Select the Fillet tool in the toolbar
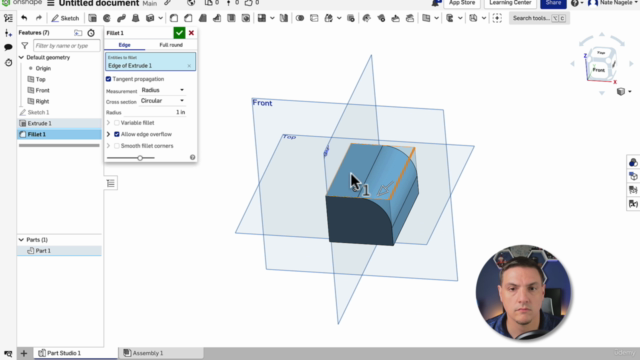This screenshot has width=640, height=360. tap(174, 18)
